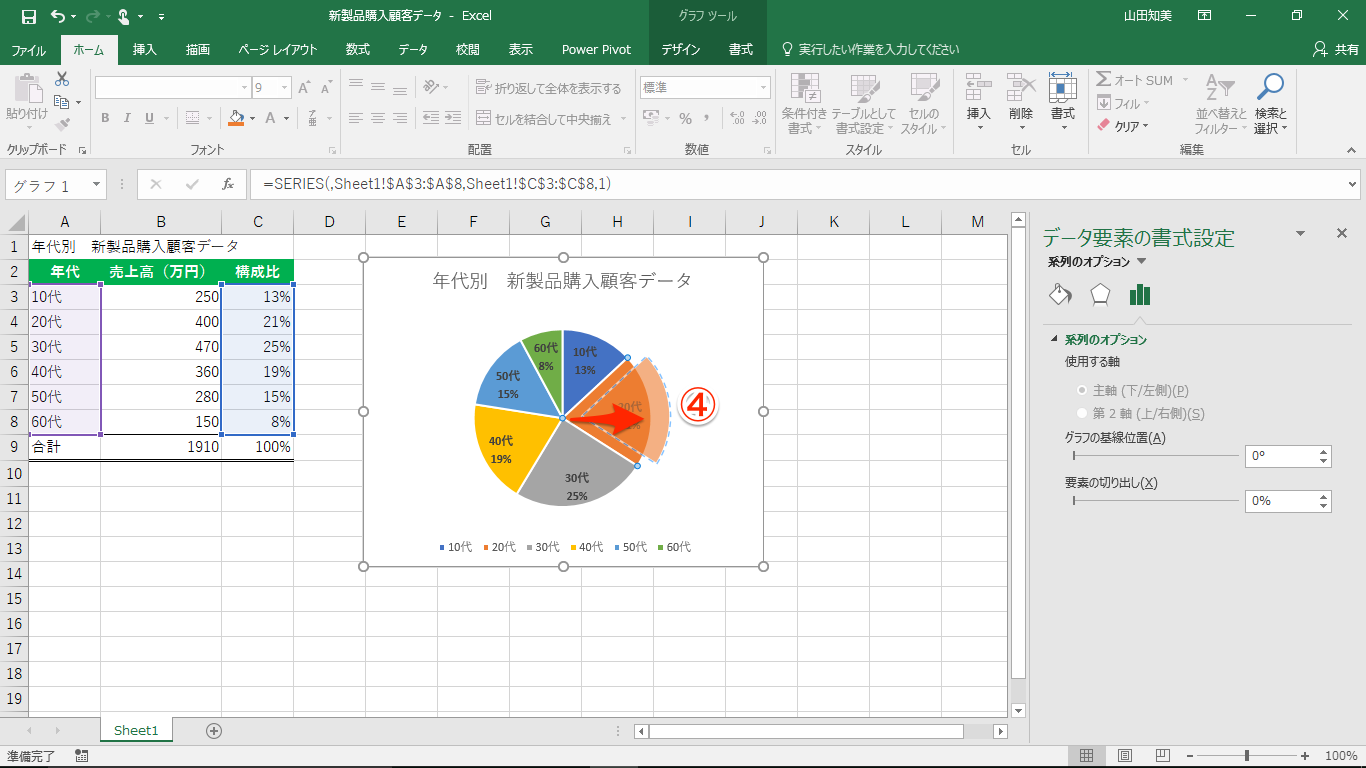The image size is (1366, 768).
Task: Click the Copy icon in clipboard group
Action: click(62, 102)
